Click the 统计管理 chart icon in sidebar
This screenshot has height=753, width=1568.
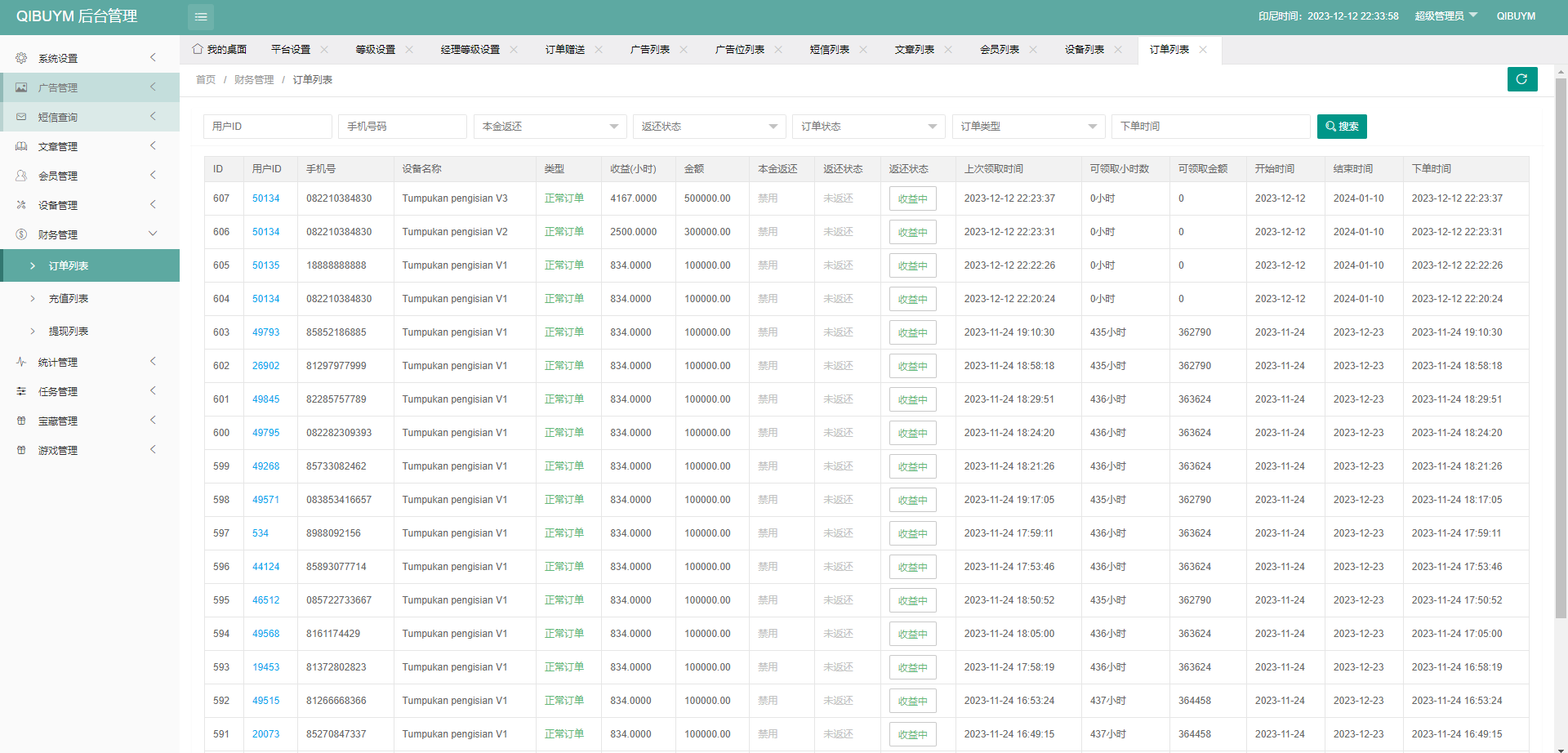pyautogui.click(x=21, y=362)
